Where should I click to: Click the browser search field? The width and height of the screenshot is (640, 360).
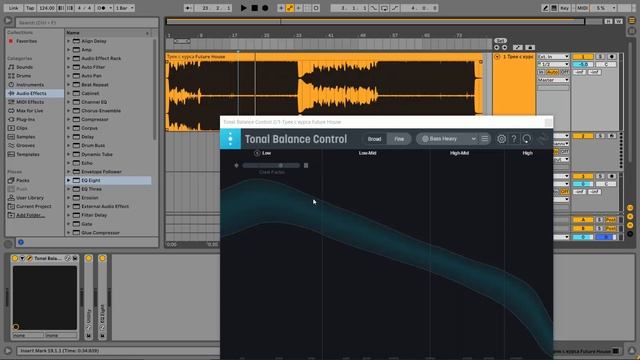[87, 22]
